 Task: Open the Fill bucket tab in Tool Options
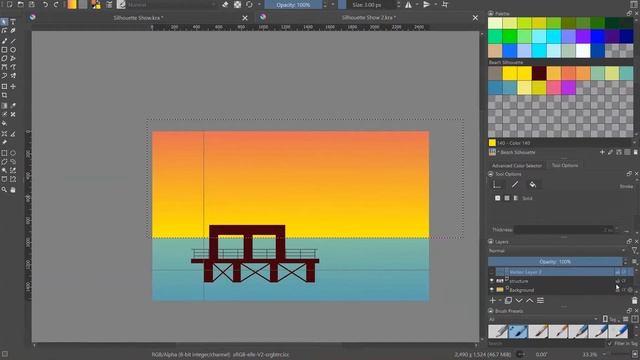pyautogui.click(x=533, y=185)
